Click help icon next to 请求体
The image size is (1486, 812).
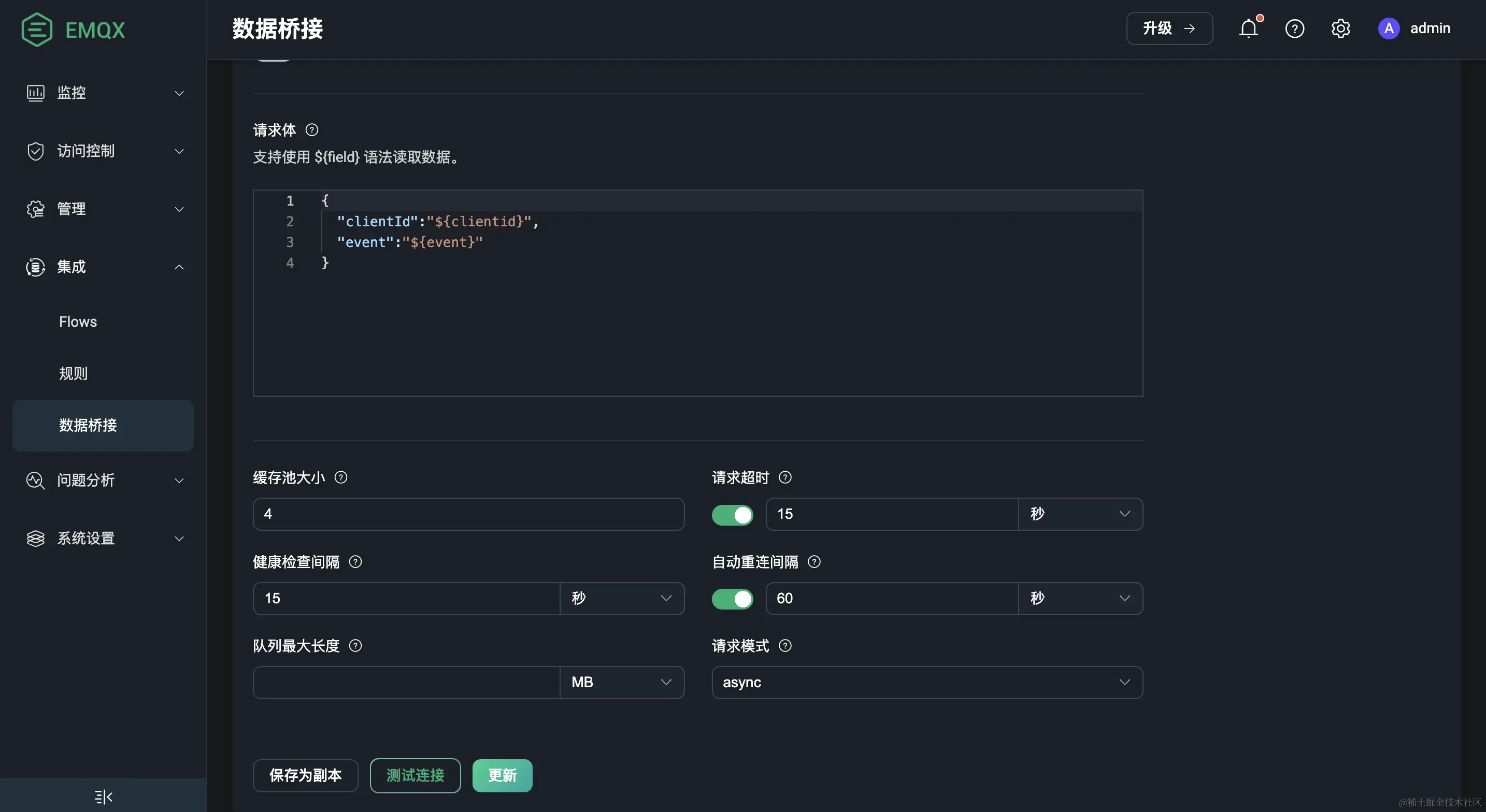[311, 130]
